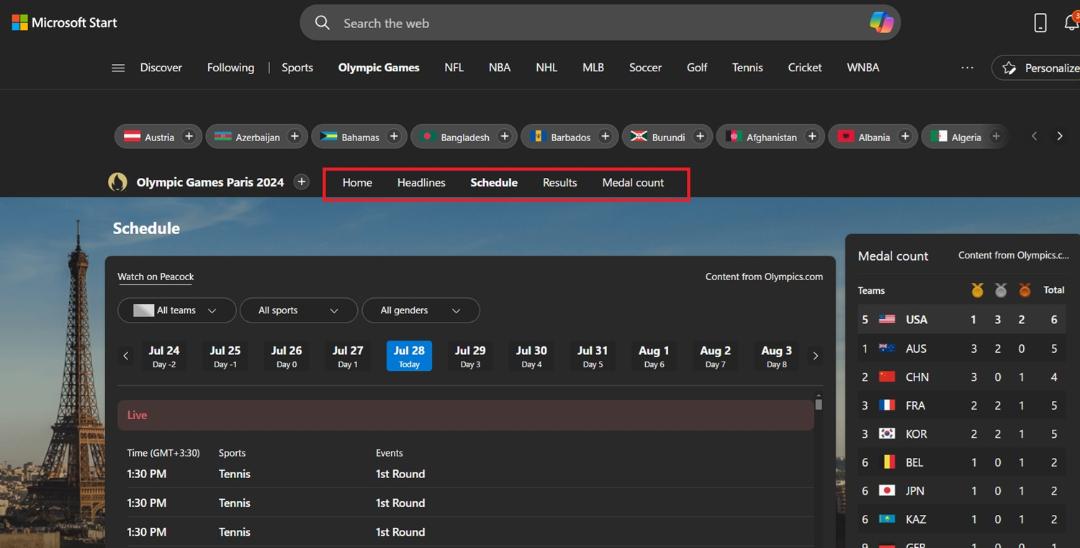Select Aug 3 Day 8

point(776,356)
